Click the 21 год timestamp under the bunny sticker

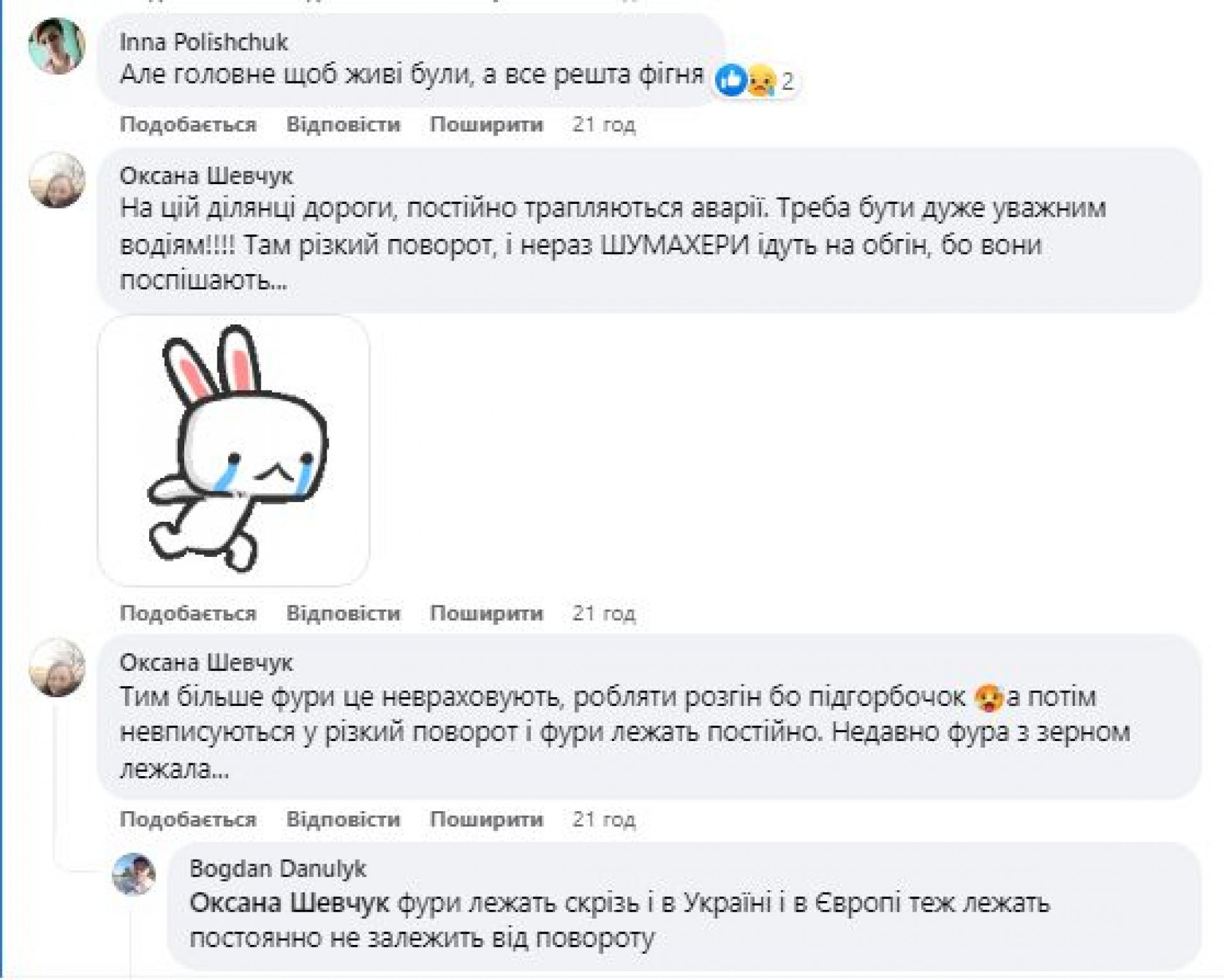[604, 613]
